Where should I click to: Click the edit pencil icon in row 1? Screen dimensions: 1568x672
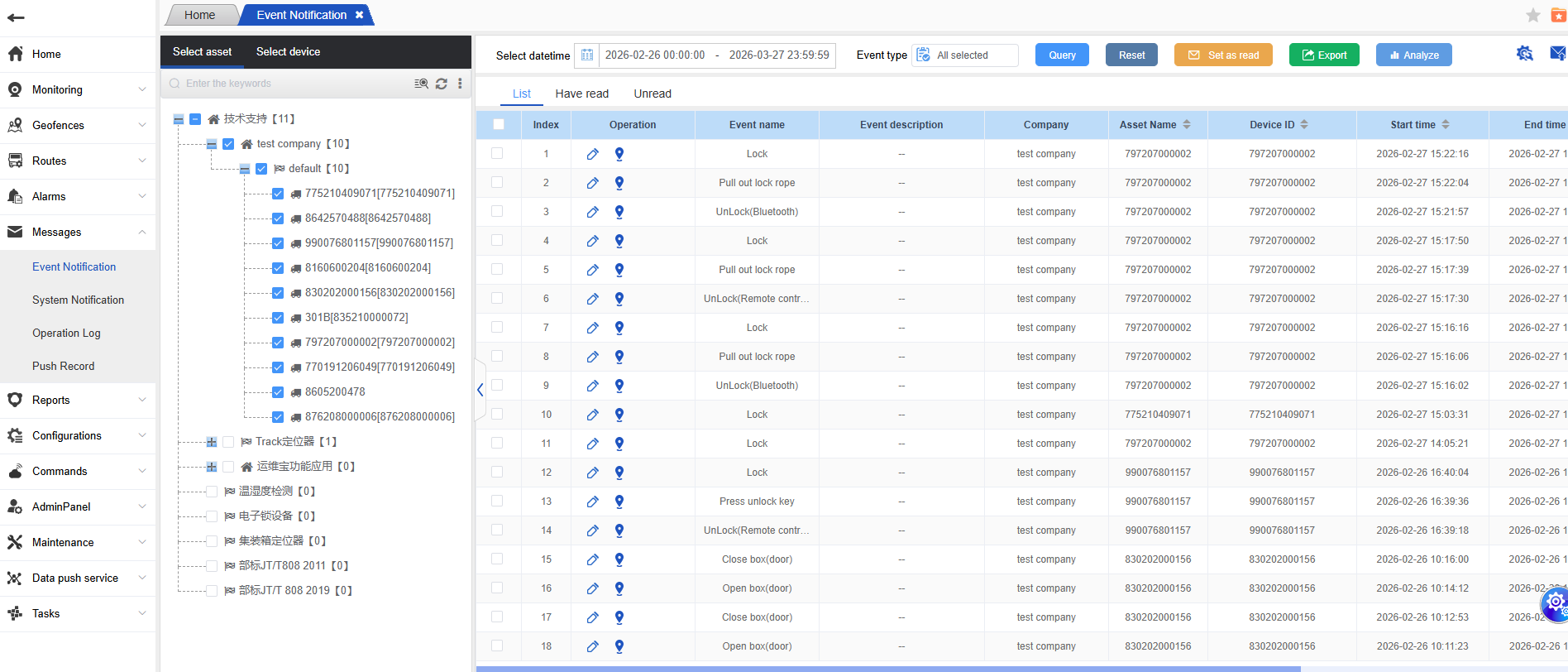point(592,154)
